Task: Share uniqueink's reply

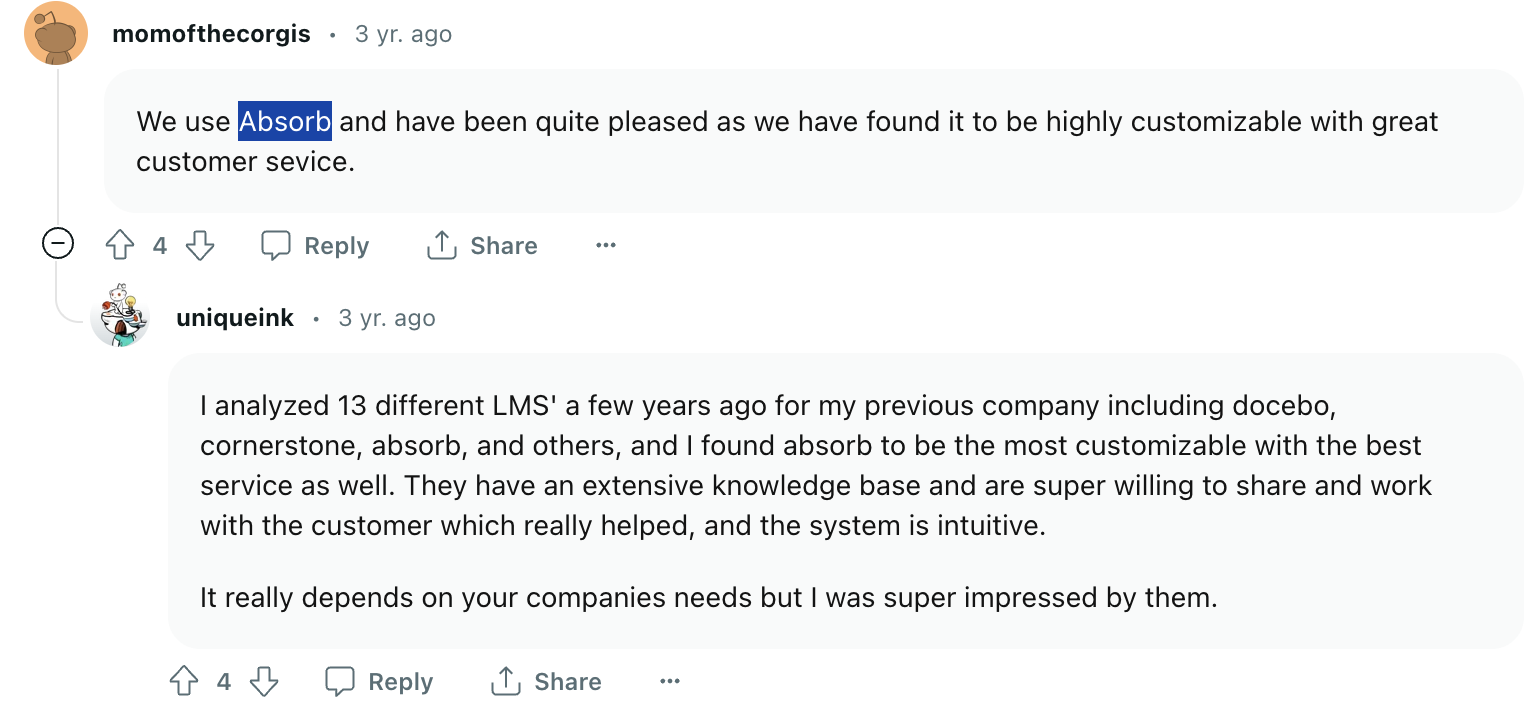Action: (546, 681)
